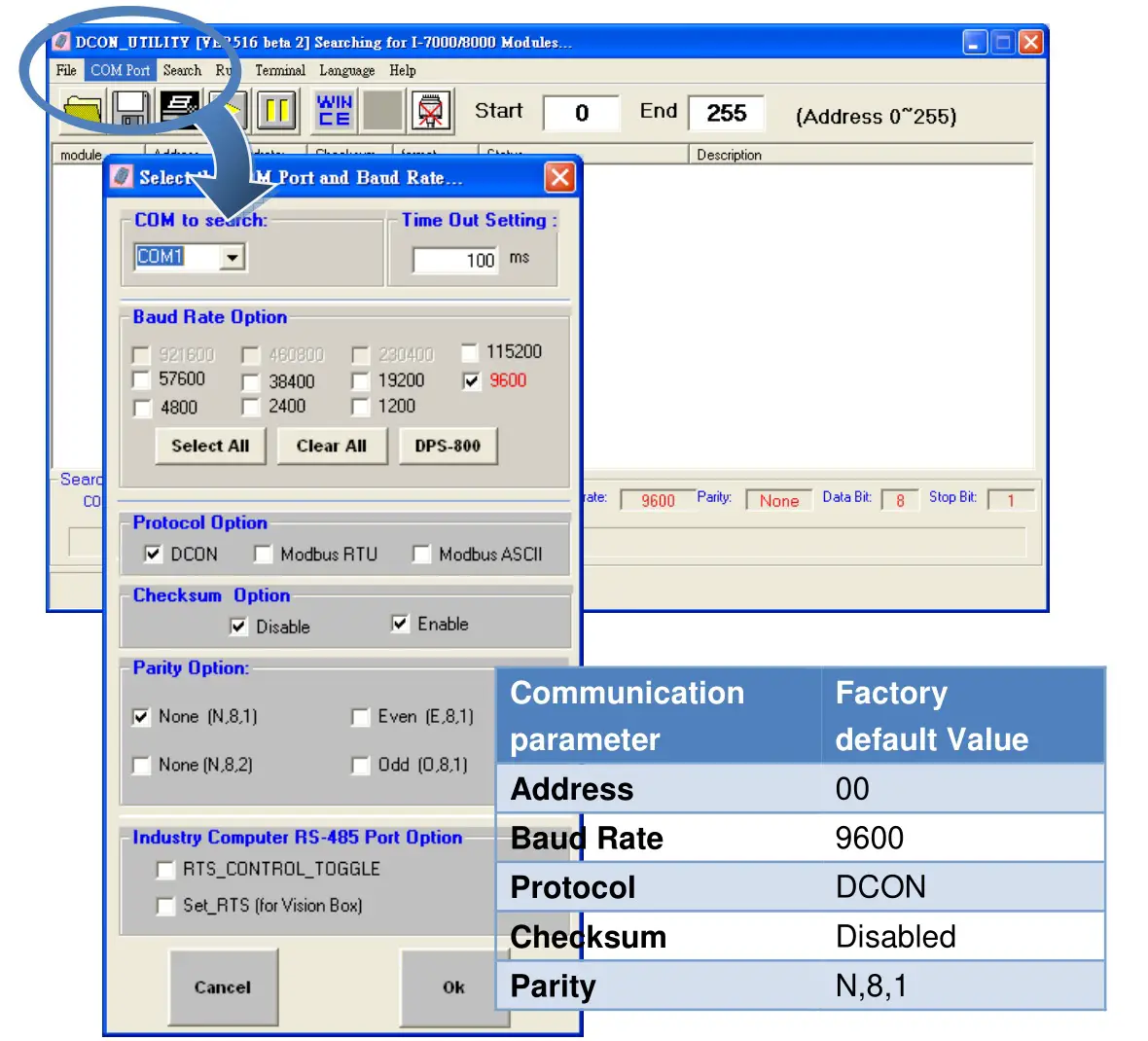Click the disconnect icon with the red X
1148x1041 pixels.
click(430, 110)
